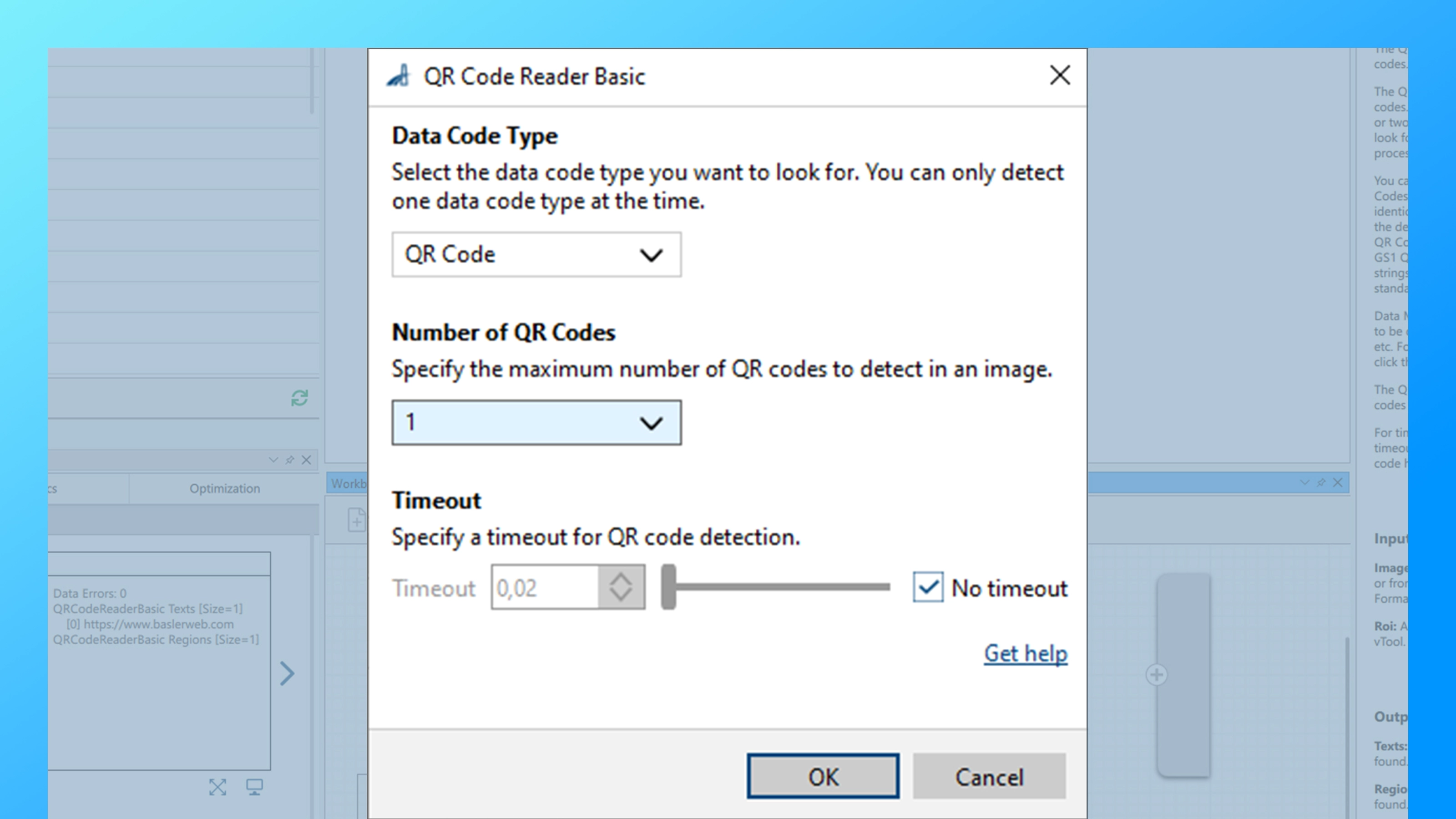This screenshot has height=819, width=1456.
Task: Click the green refresh icon in left panel
Action: [299, 398]
